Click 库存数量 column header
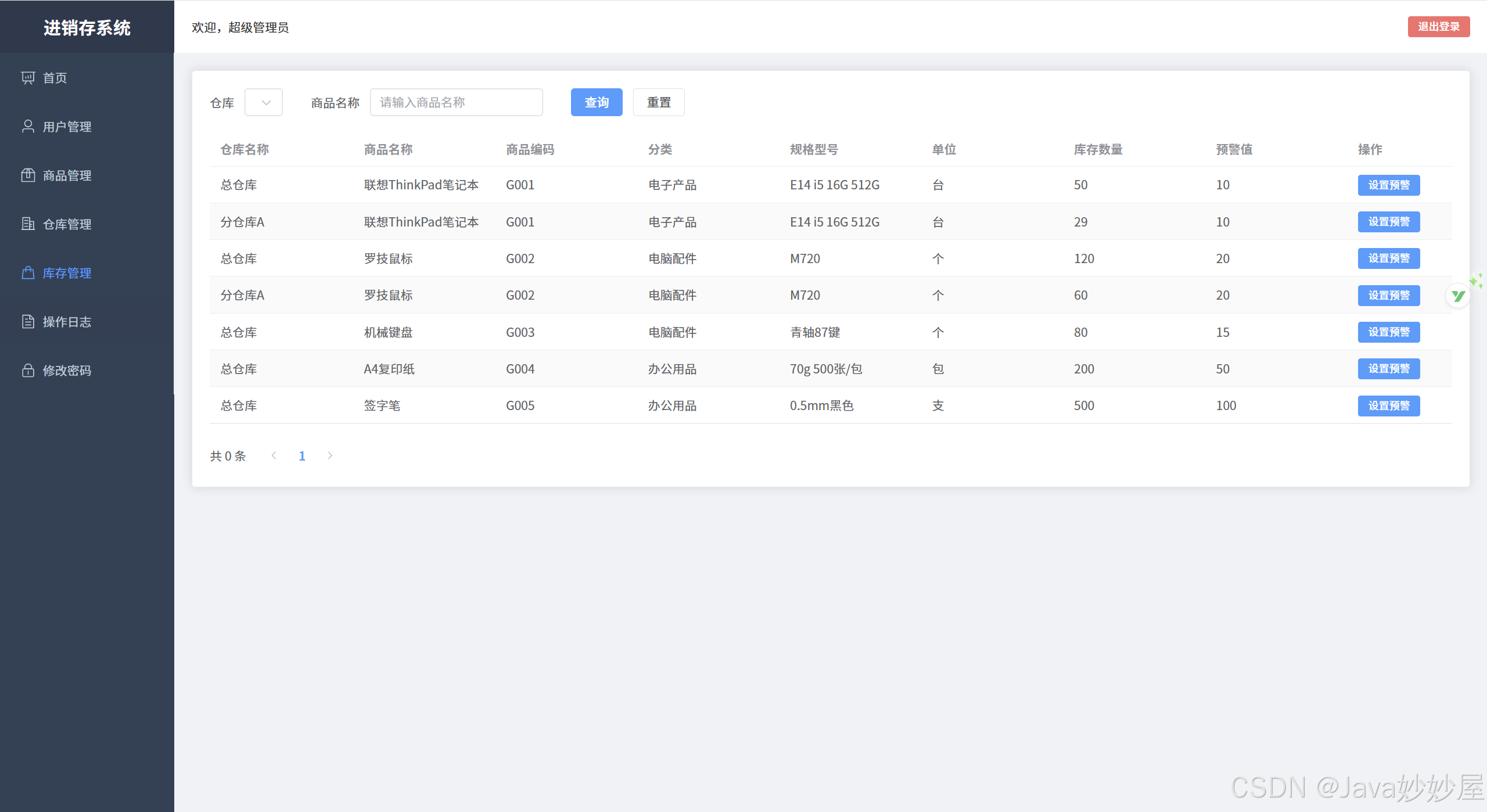This screenshot has width=1487, height=812. pyautogui.click(x=1098, y=149)
